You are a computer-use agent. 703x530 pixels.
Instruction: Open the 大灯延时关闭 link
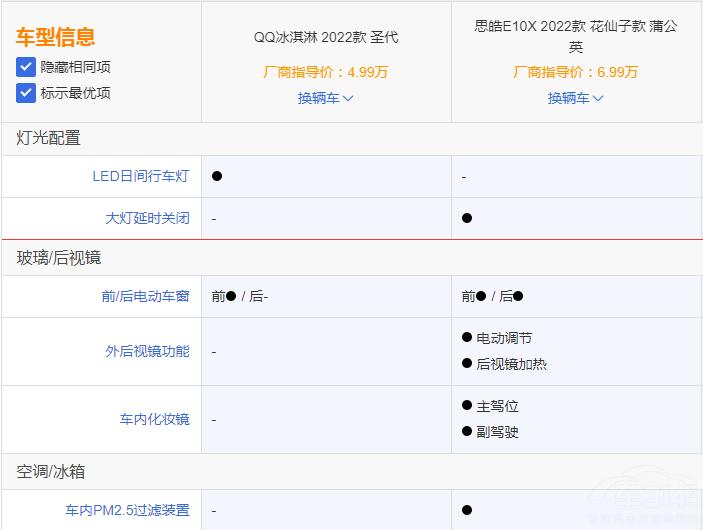(x=148, y=218)
